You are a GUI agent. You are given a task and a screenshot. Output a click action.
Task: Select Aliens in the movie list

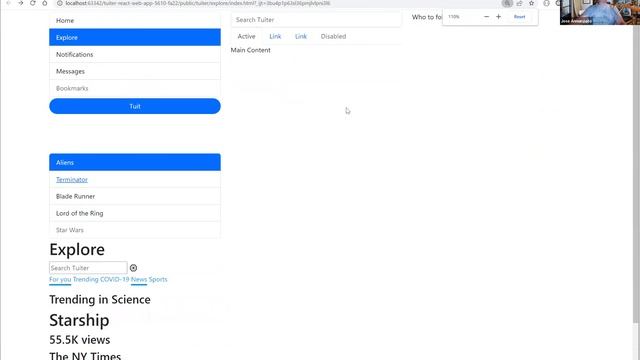(x=135, y=162)
